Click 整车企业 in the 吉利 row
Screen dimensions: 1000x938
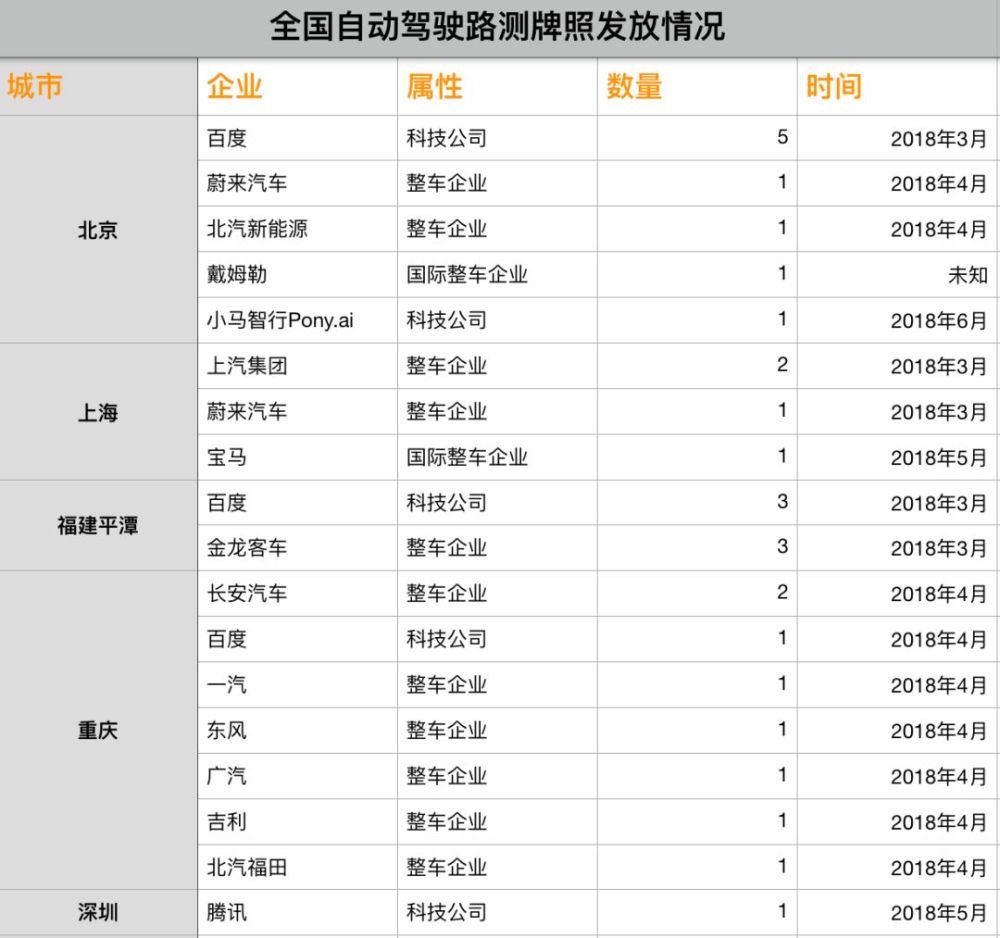[446, 821]
